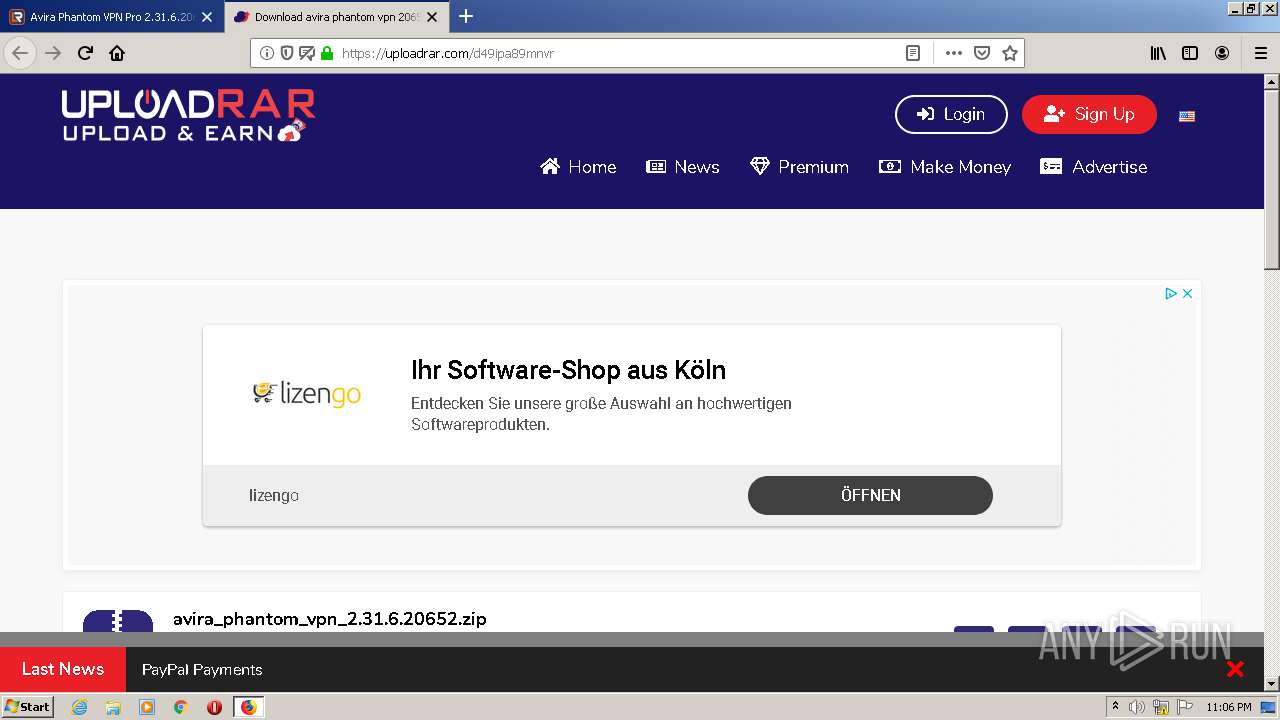Open the Firefox hamburger menu
This screenshot has width=1280, height=720.
pyautogui.click(x=1260, y=53)
